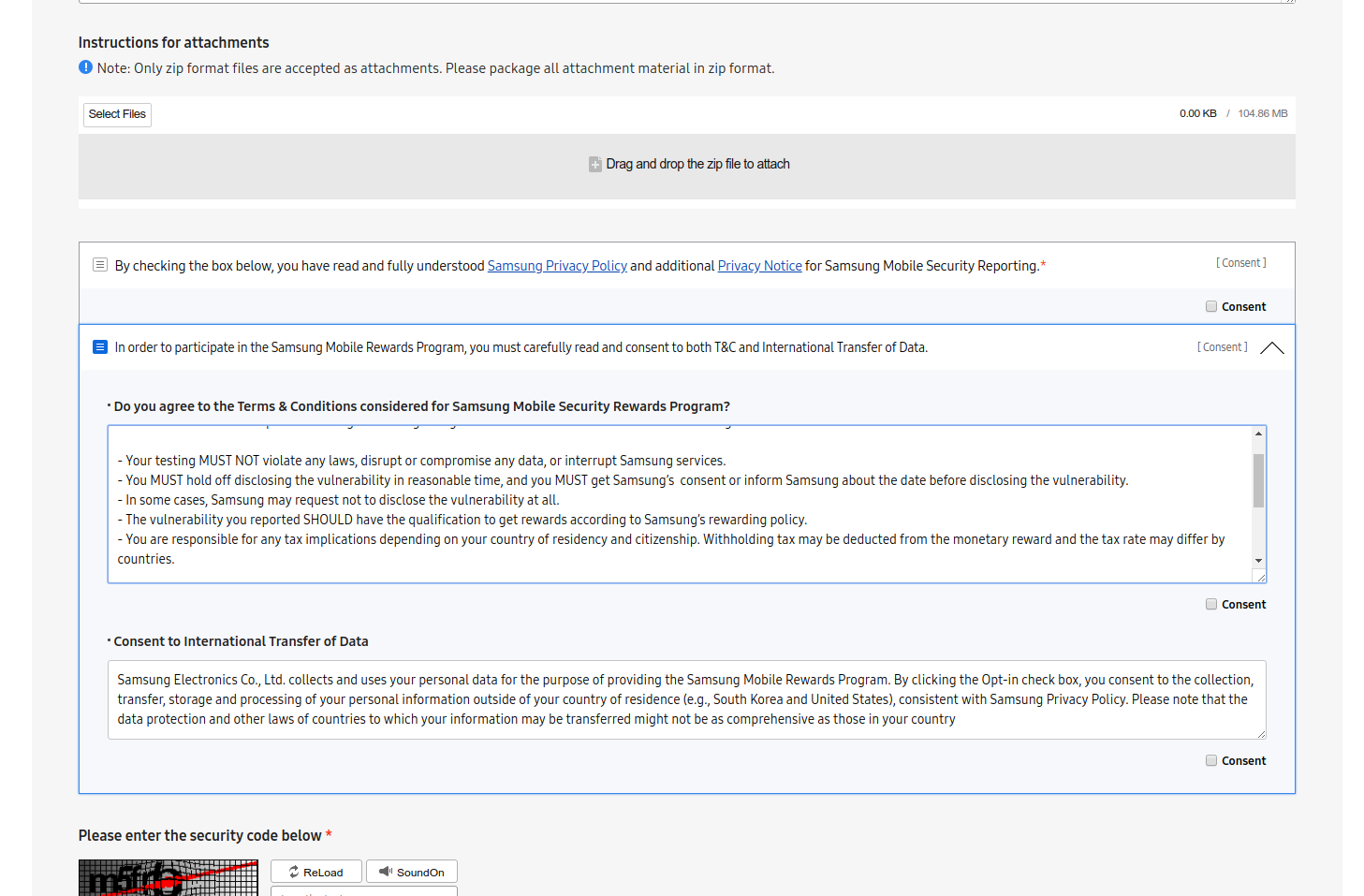
Task: Enable Consent for International Transfer of Data
Action: (1211, 760)
